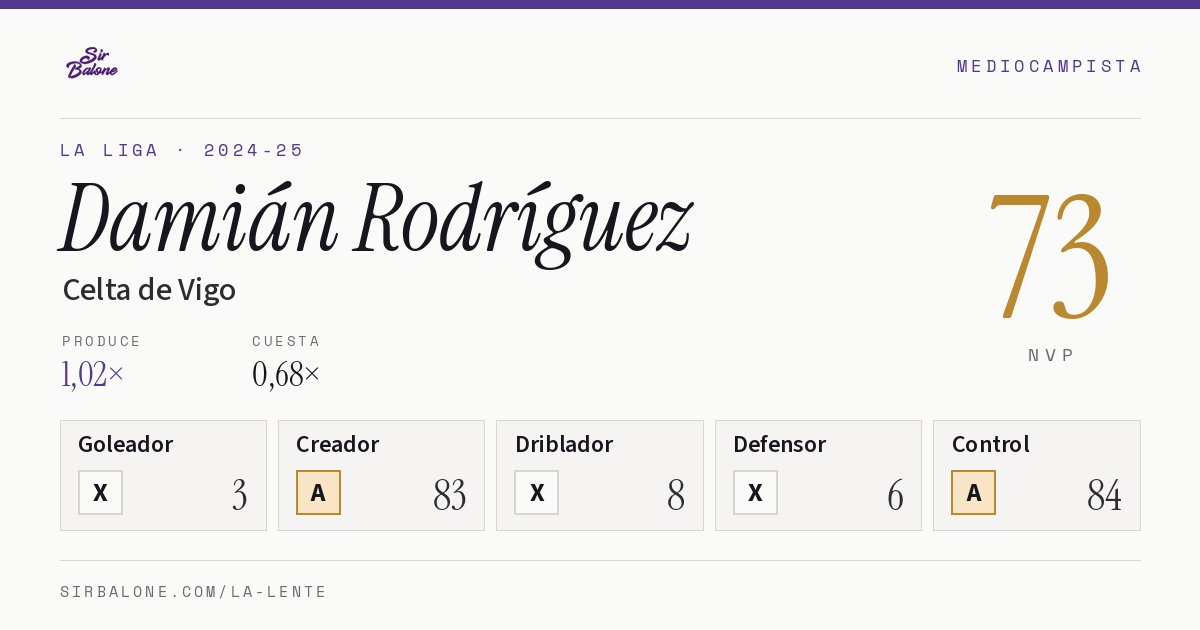Open the SIRBALONE.COM/LA-LENTE link
The image size is (1200, 630).
coord(193,592)
